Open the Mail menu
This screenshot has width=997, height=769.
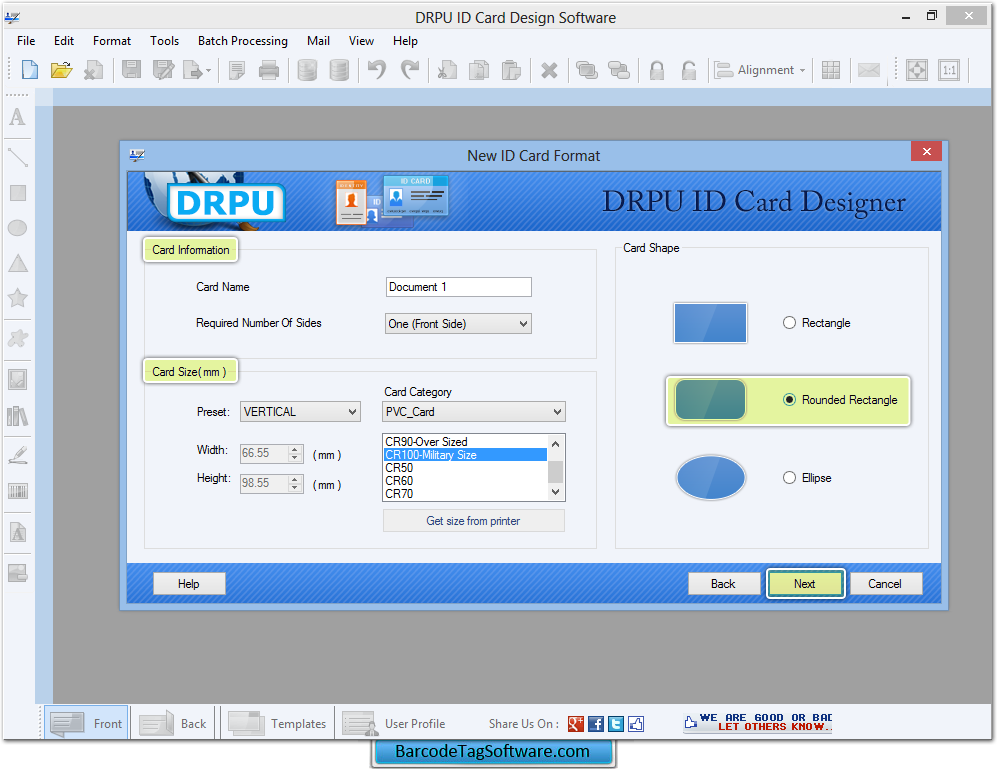pyautogui.click(x=319, y=41)
